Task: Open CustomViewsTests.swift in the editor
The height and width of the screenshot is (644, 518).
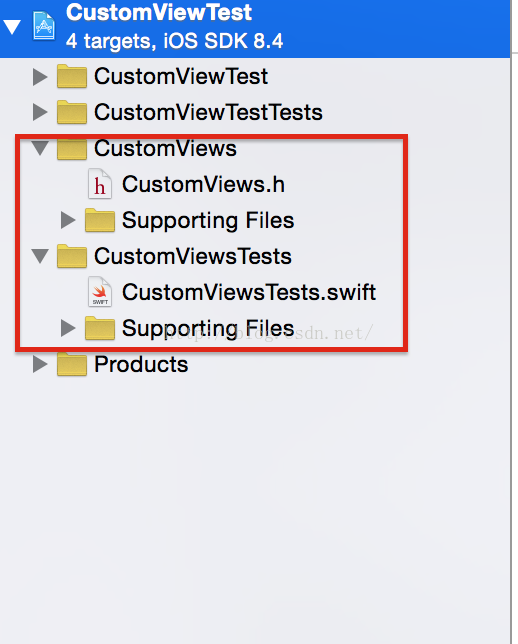Action: coord(249,292)
